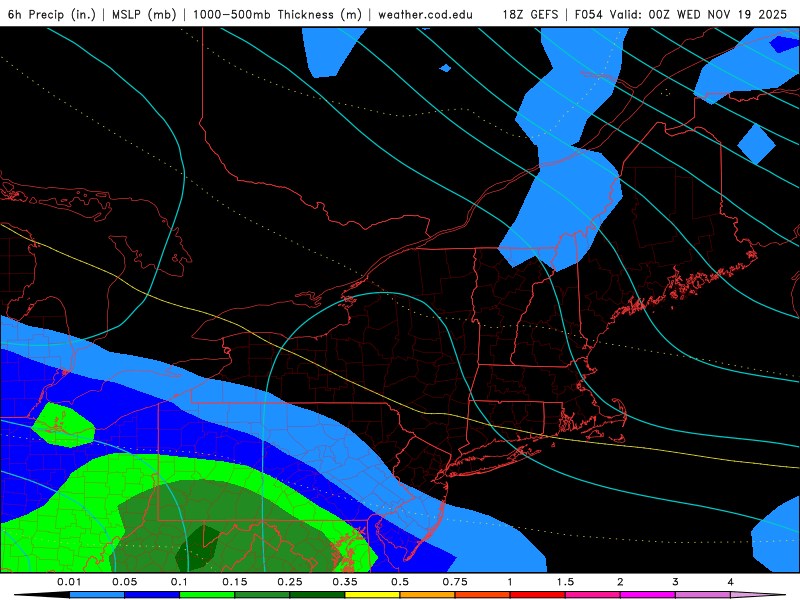The width and height of the screenshot is (800, 600).
Task: Click the '18Z GEFS' model run label
Action: (530, 14)
